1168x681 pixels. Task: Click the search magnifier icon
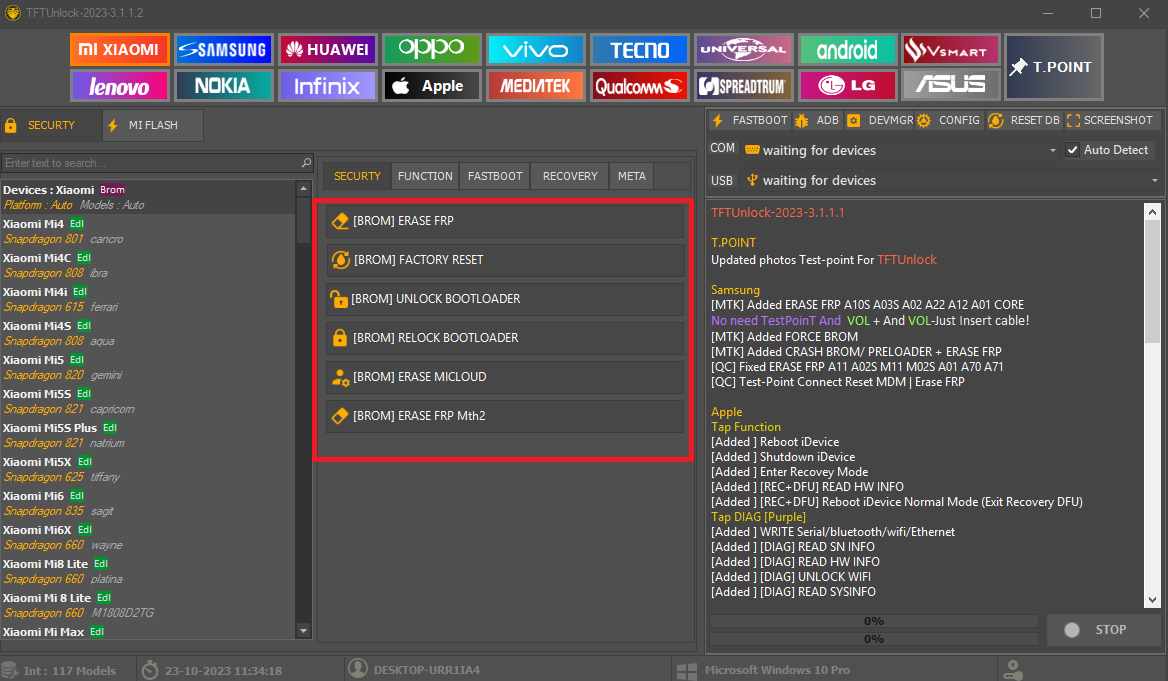pyautogui.click(x=305, y=162)
